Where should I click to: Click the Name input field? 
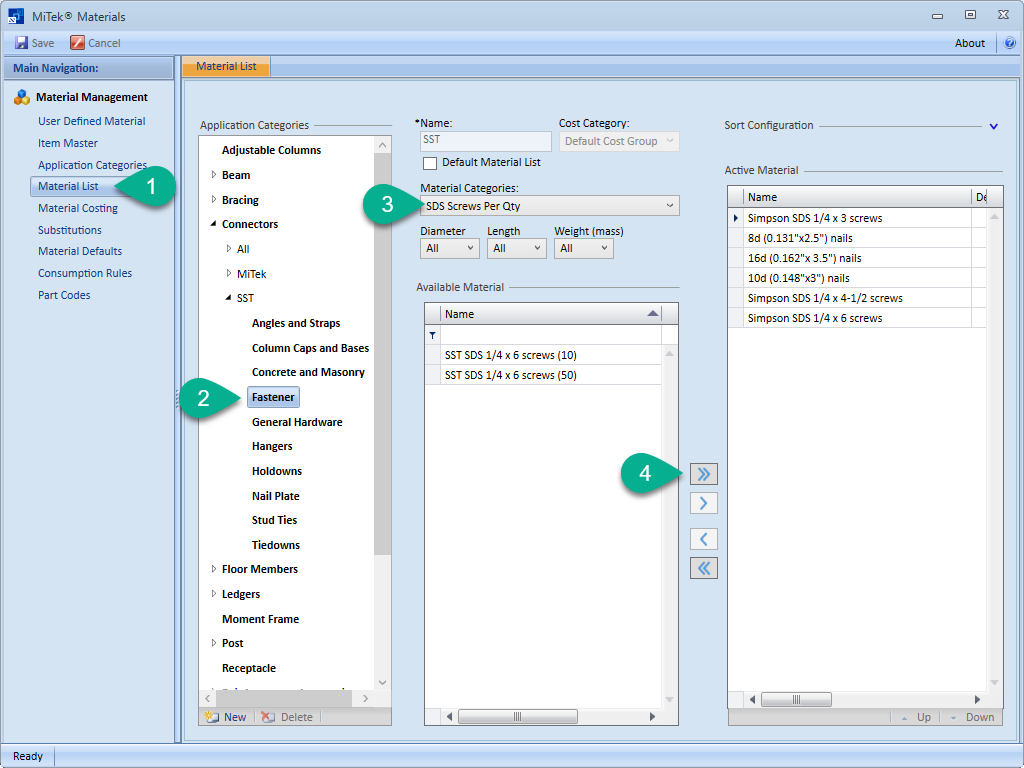click(486, 141)
